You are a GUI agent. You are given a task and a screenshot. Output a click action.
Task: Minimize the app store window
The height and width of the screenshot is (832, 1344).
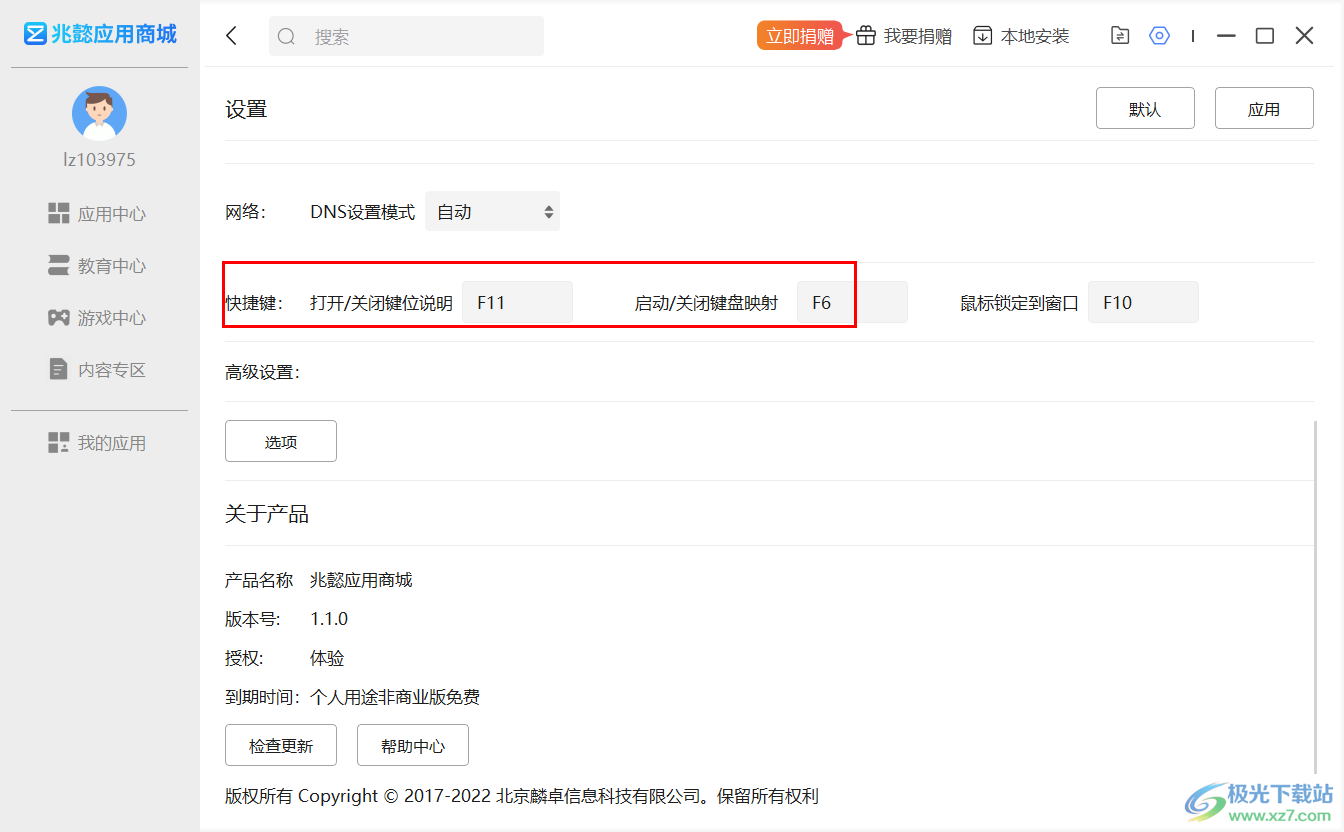coord(1227,36)
